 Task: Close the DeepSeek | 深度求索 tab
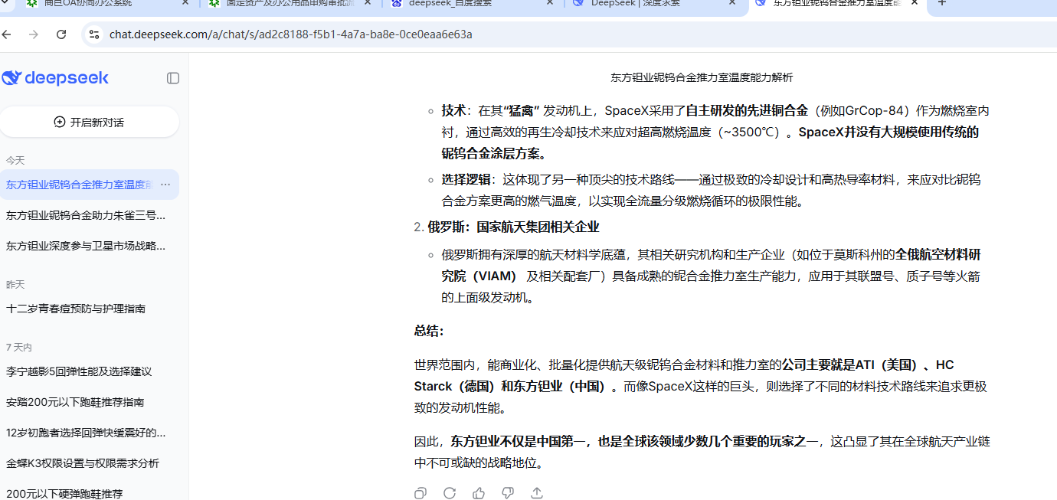click(x=733, y=3)
